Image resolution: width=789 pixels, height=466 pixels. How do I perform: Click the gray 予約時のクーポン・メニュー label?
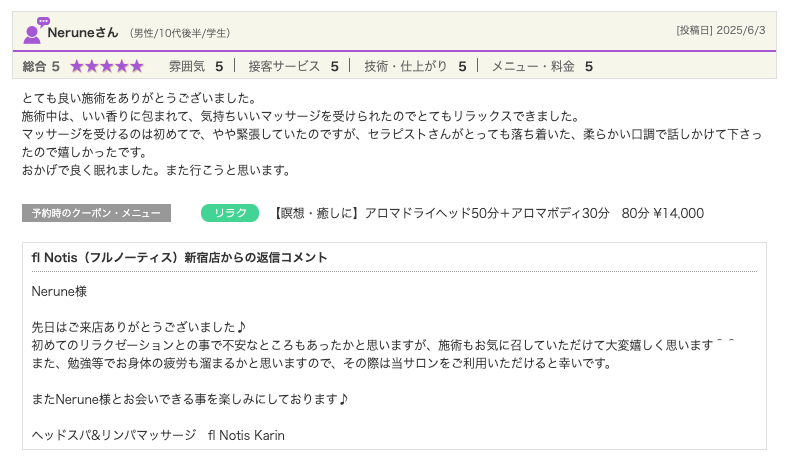96,213
